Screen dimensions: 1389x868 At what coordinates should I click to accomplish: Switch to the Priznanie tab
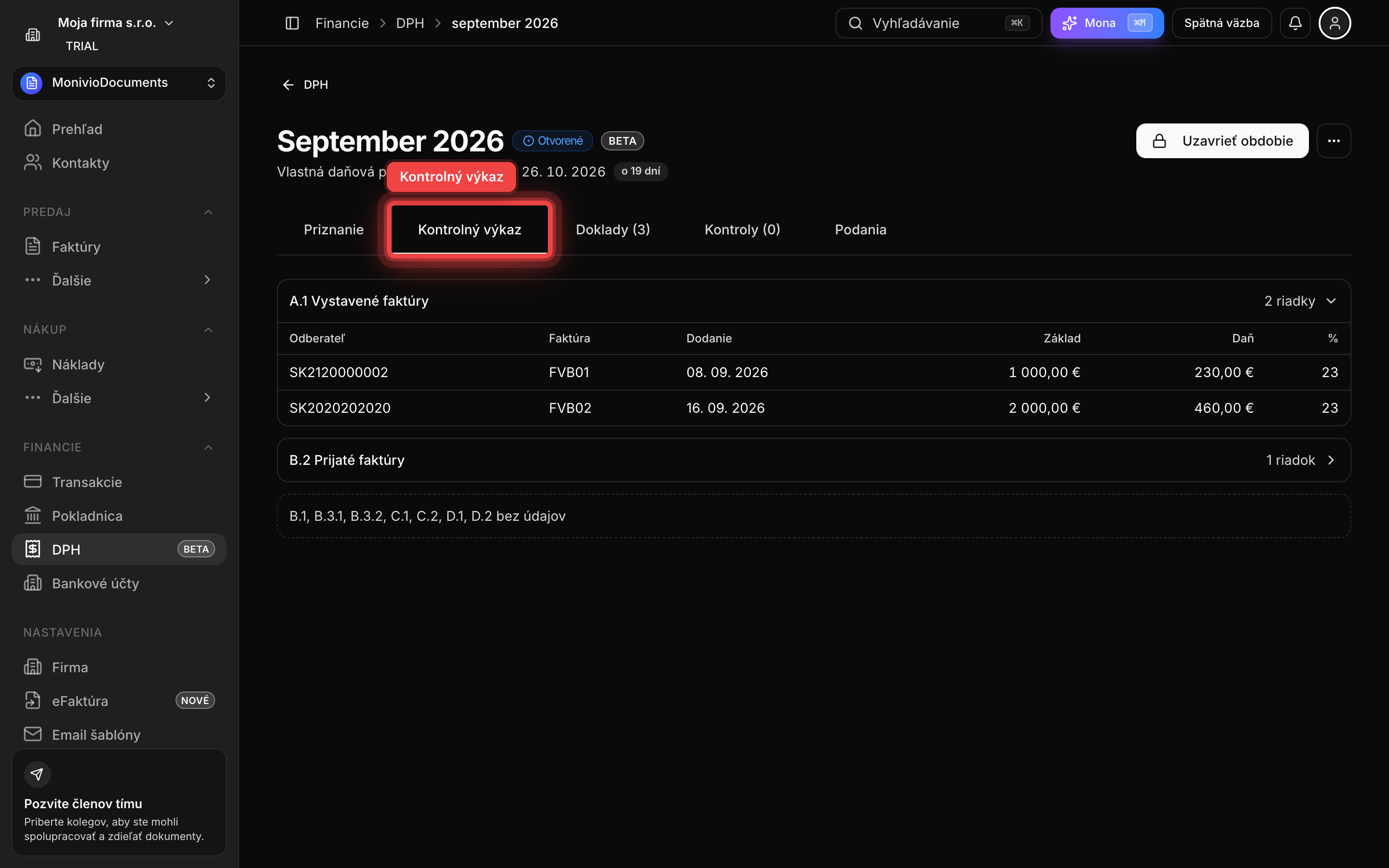333,230
